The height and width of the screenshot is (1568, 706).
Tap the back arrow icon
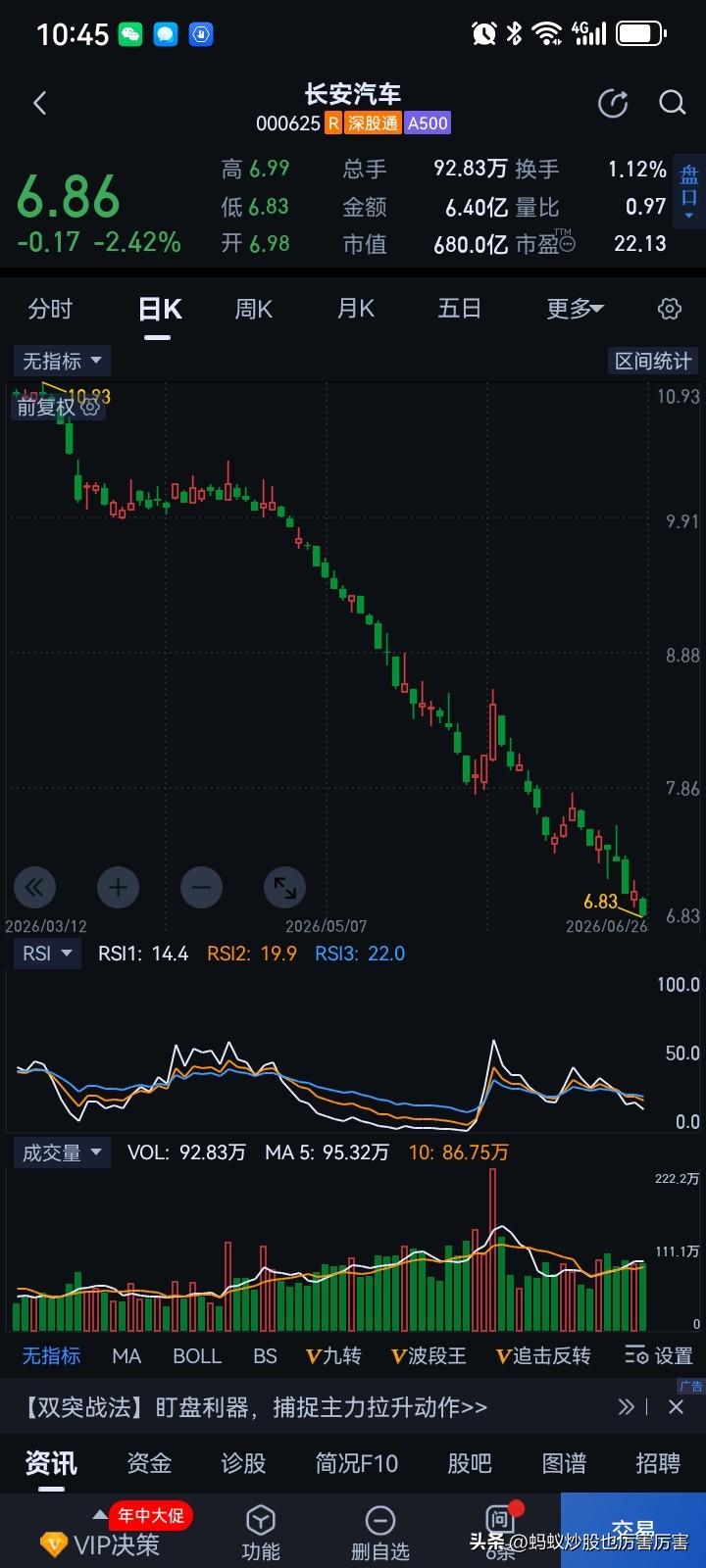[x=39, y=103]
